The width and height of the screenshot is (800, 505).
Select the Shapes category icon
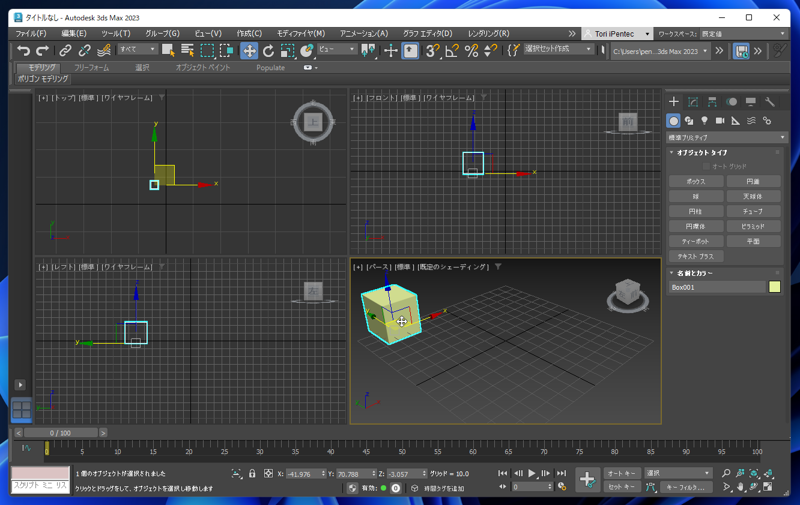689,120
